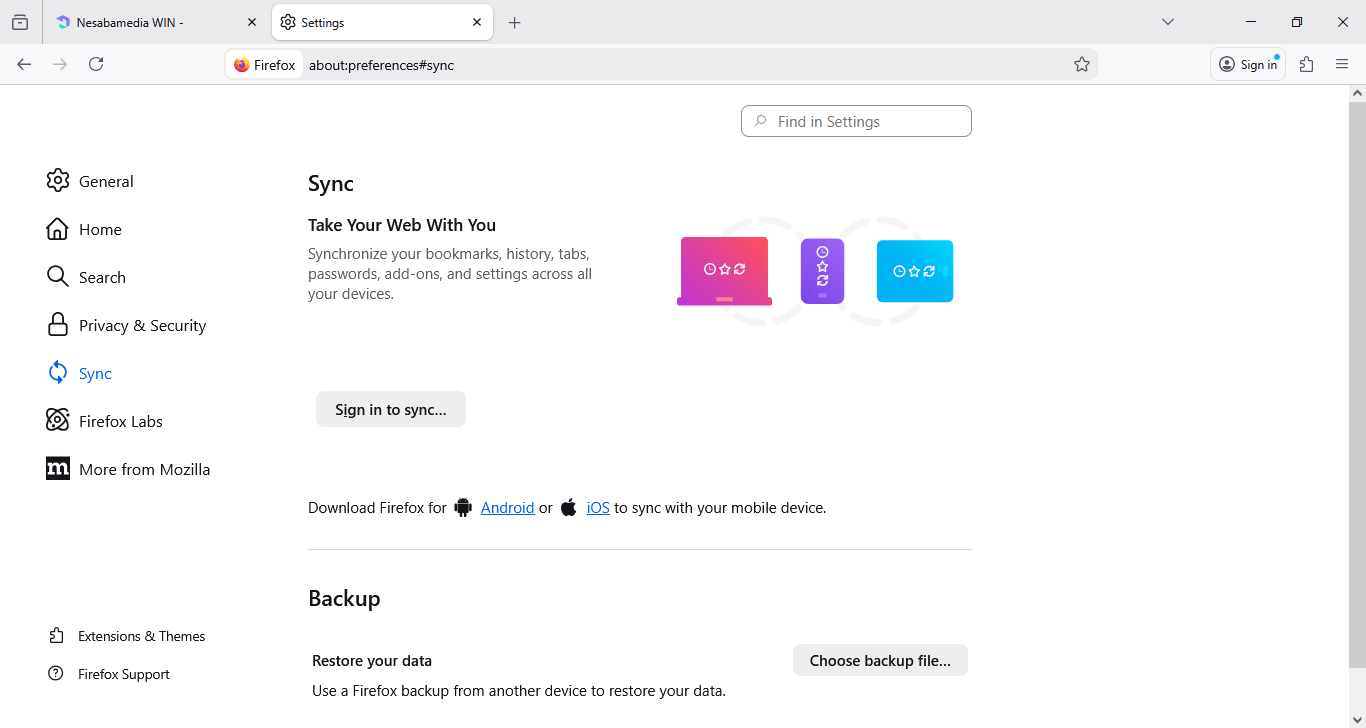Expand the list all tabs chevron
Viewport: 1366px width, 728px height.
1167,22
